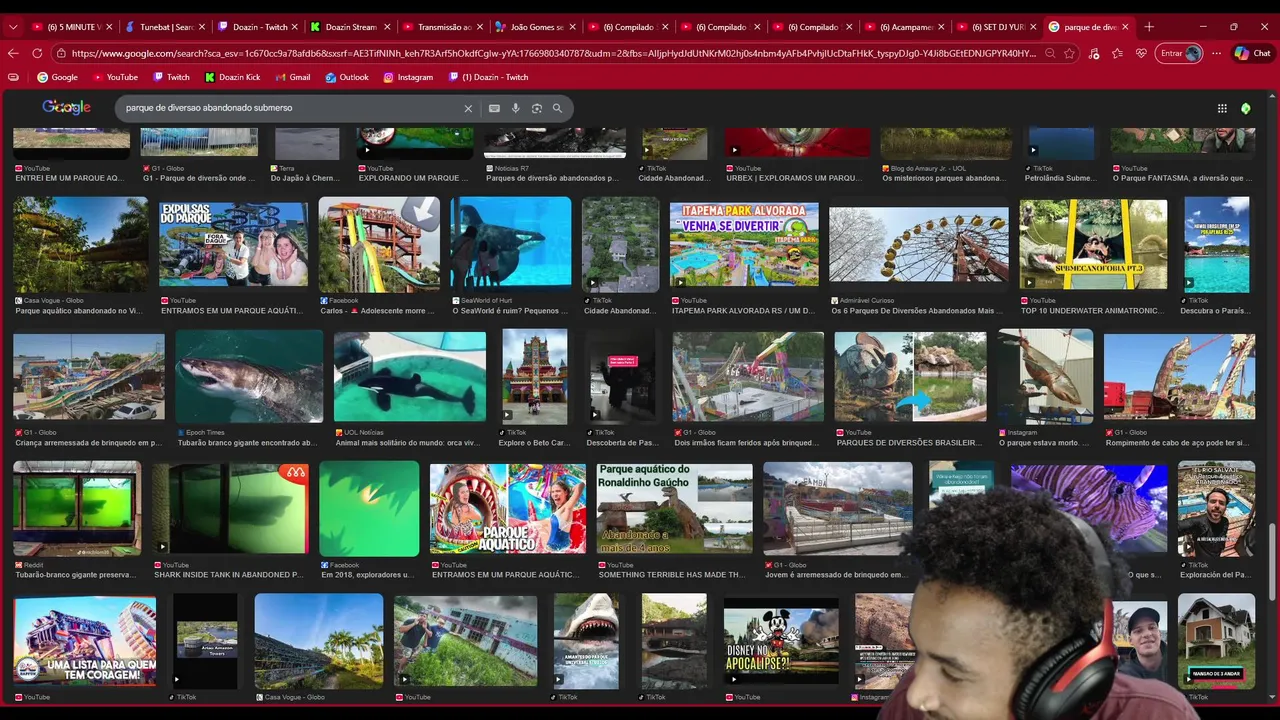Open the Doazin Kick bookmark
The image size is (1280, 720).
click(232, 77)
